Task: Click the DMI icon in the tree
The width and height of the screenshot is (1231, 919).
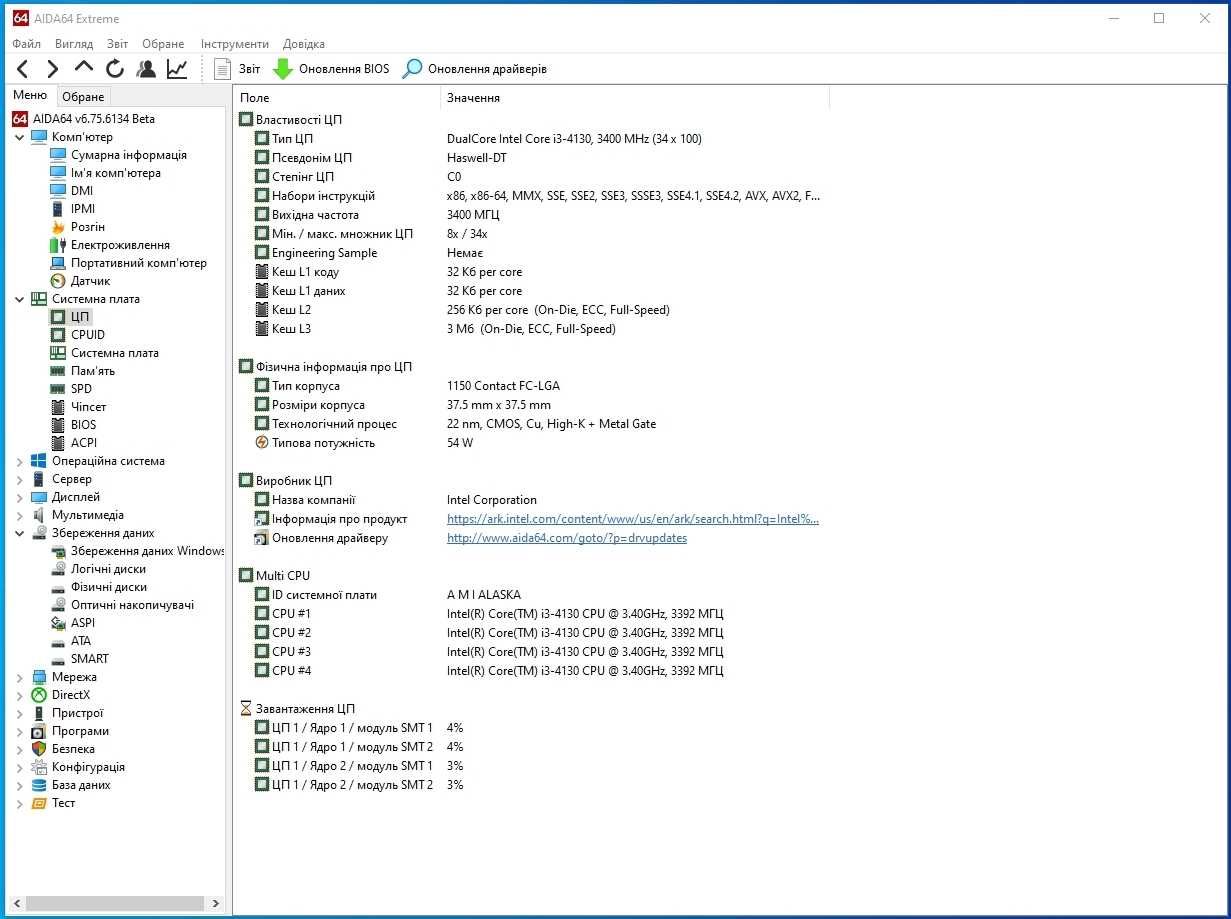Action: [x=58, y=191]
